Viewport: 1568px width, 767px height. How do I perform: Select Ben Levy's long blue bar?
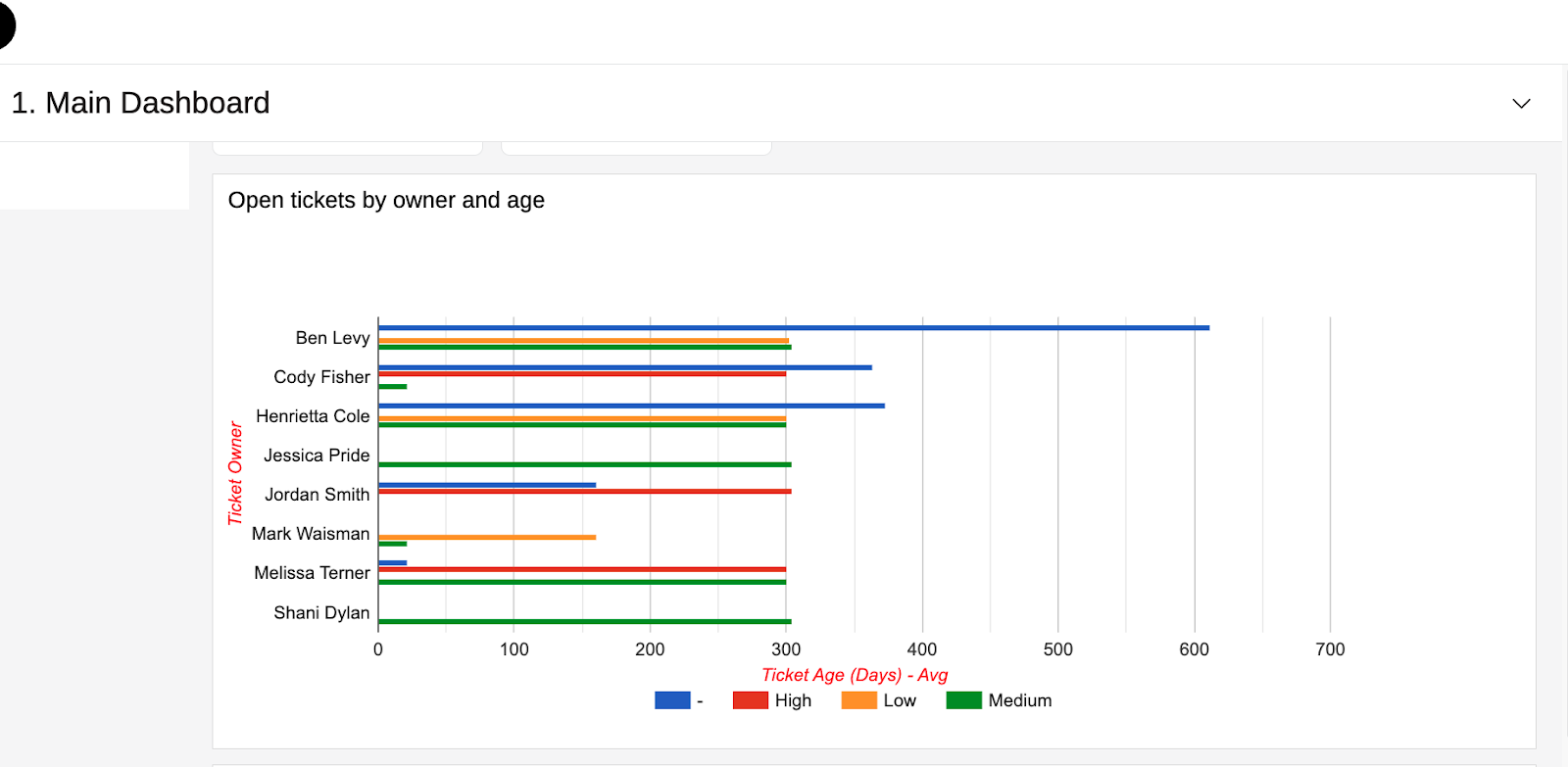(x=794, y=328)
